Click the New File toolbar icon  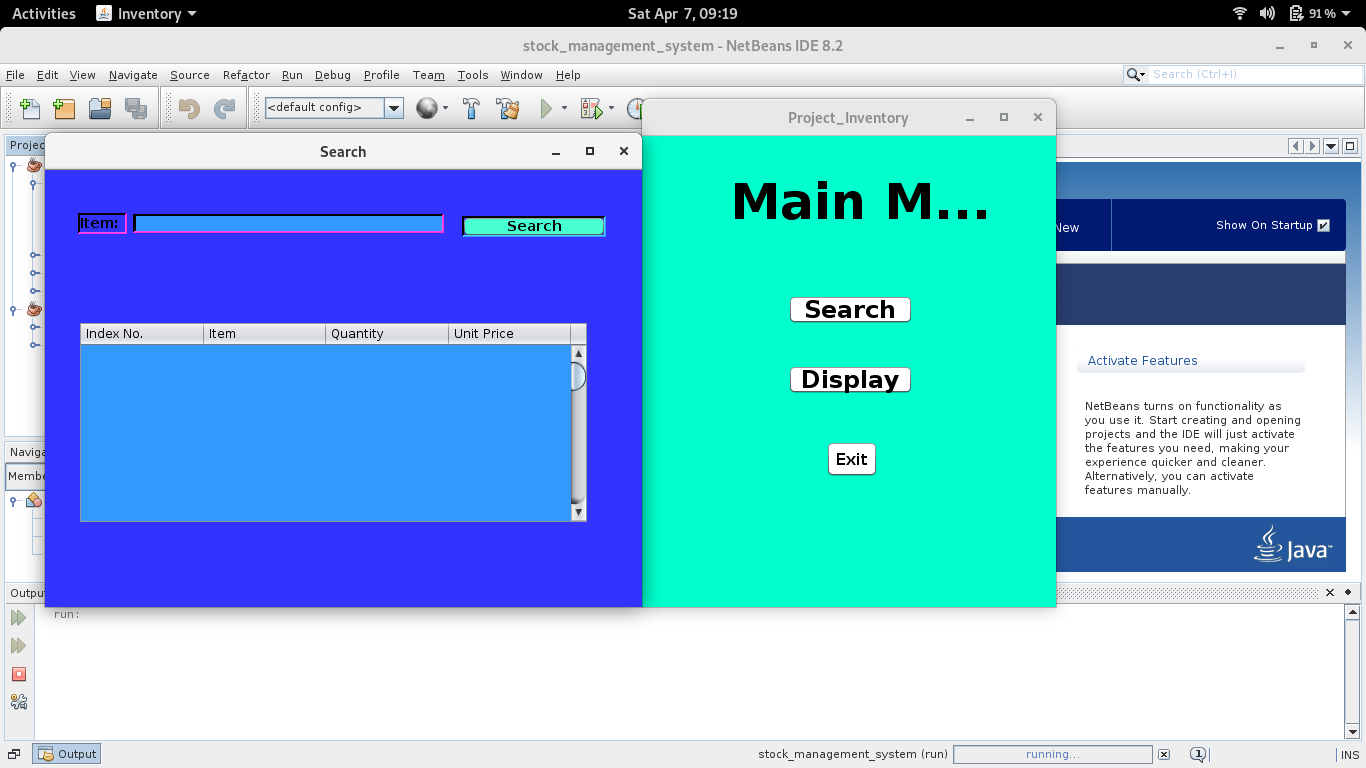point(30,108)
